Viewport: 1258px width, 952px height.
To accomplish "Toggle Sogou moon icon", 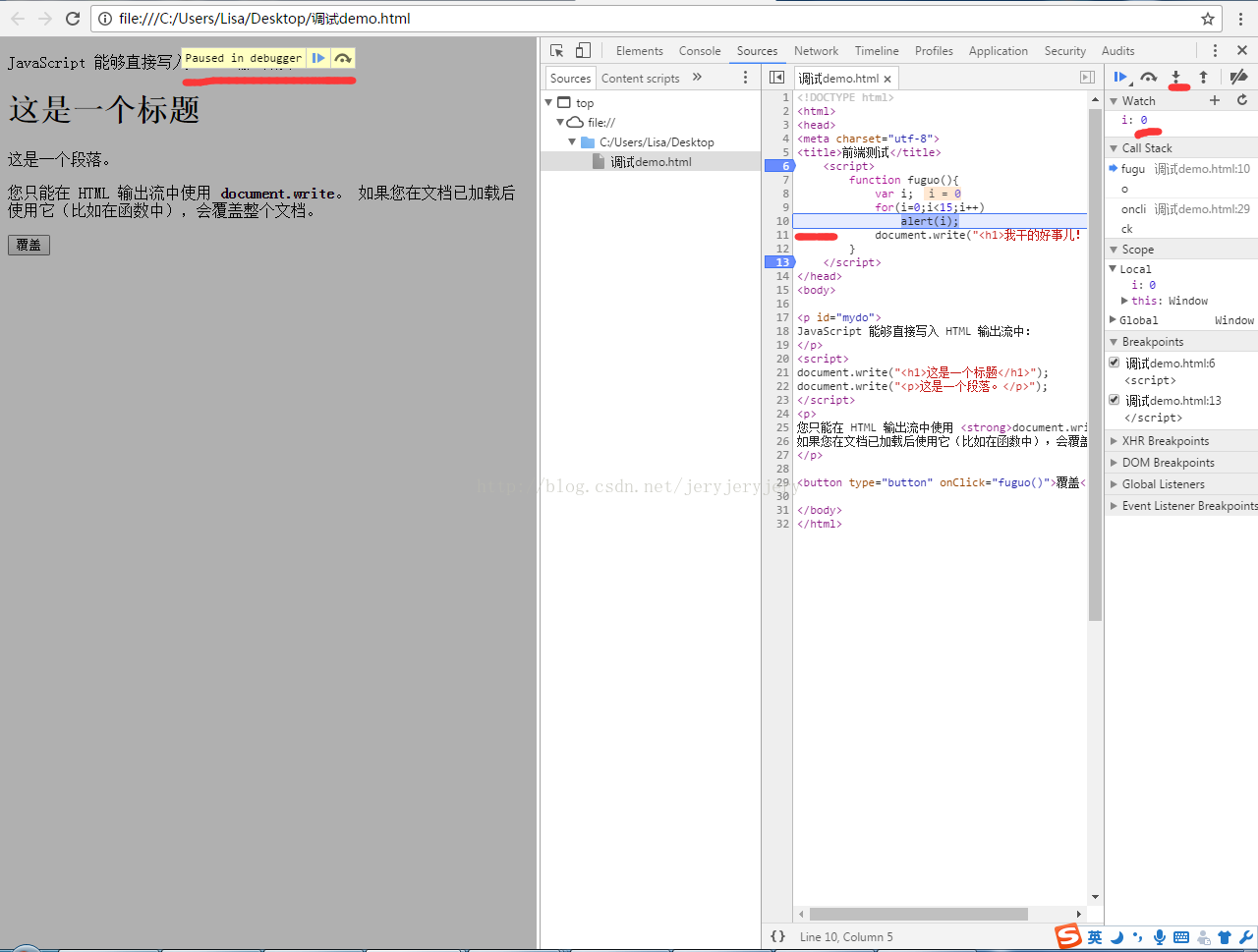I will tap(1117, 937).
